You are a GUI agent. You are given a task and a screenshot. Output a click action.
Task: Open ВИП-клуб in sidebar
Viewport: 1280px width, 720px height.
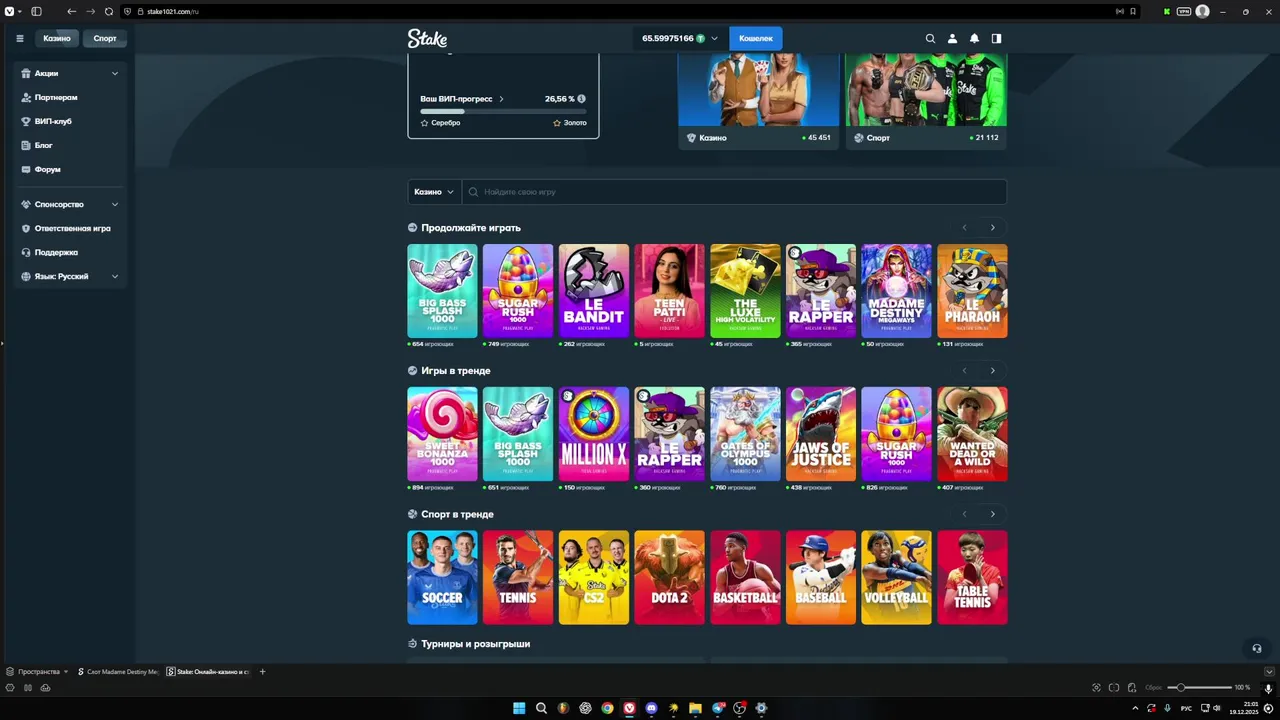pyautogui.click(x=70, y=121)
